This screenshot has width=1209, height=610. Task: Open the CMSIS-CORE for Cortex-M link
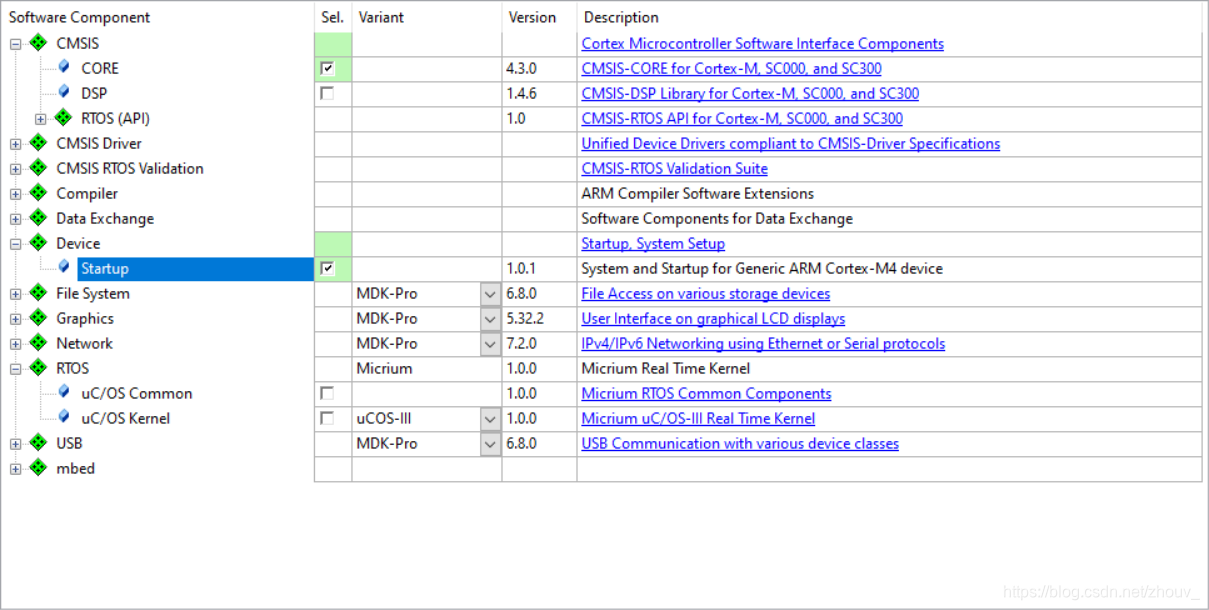click(731, 69)
